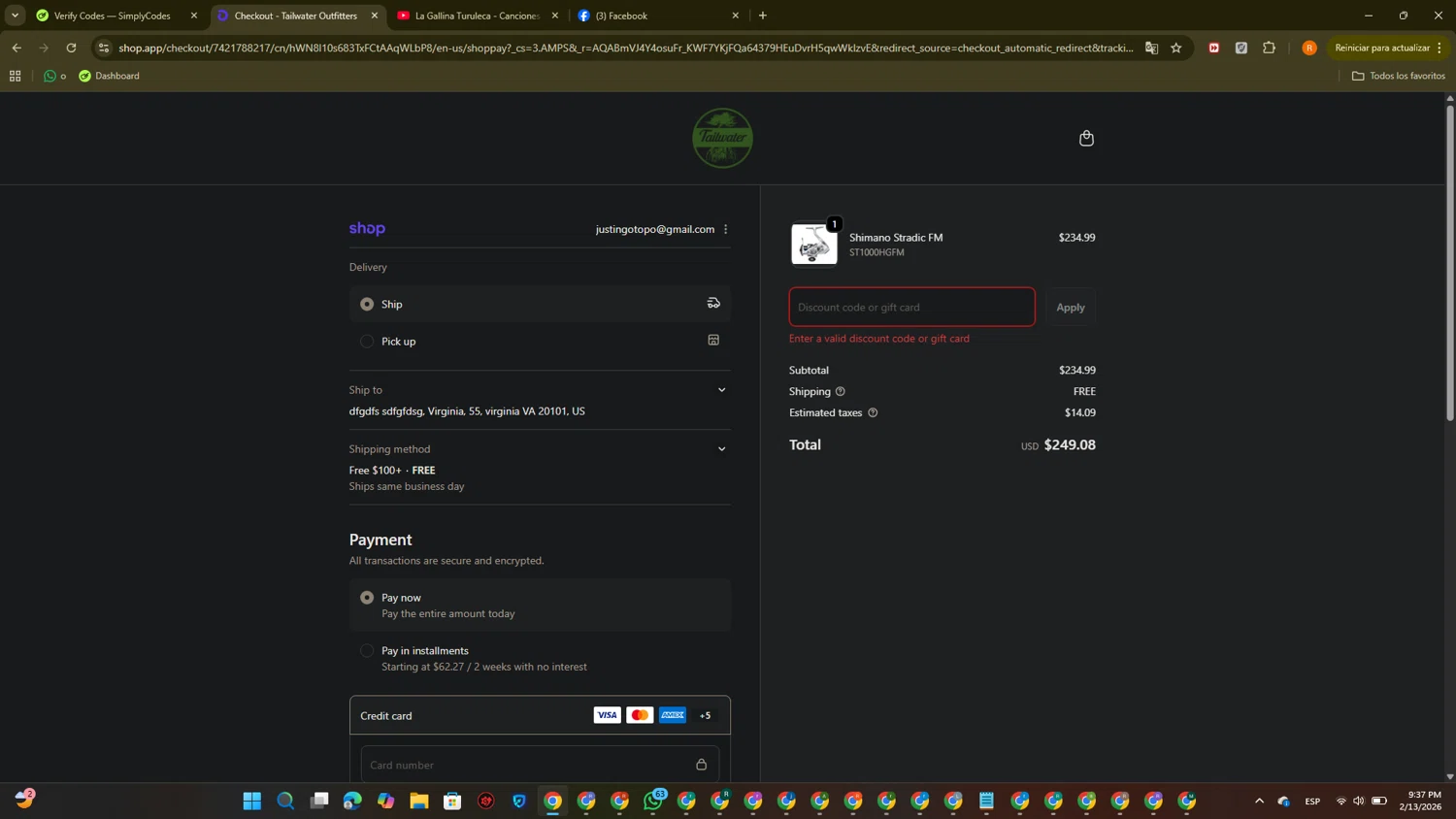The width and height of the screenshot is (1456, 819).
Task: Open the shopping cart bag icon
Action: [1086, 138]
